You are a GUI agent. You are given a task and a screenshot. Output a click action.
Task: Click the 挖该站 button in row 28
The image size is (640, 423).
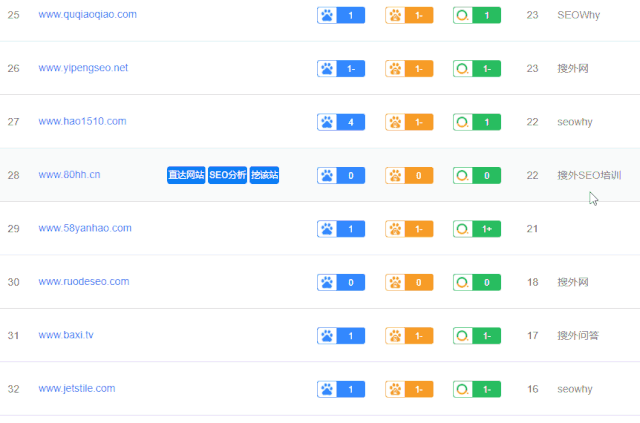pos(264,175)
